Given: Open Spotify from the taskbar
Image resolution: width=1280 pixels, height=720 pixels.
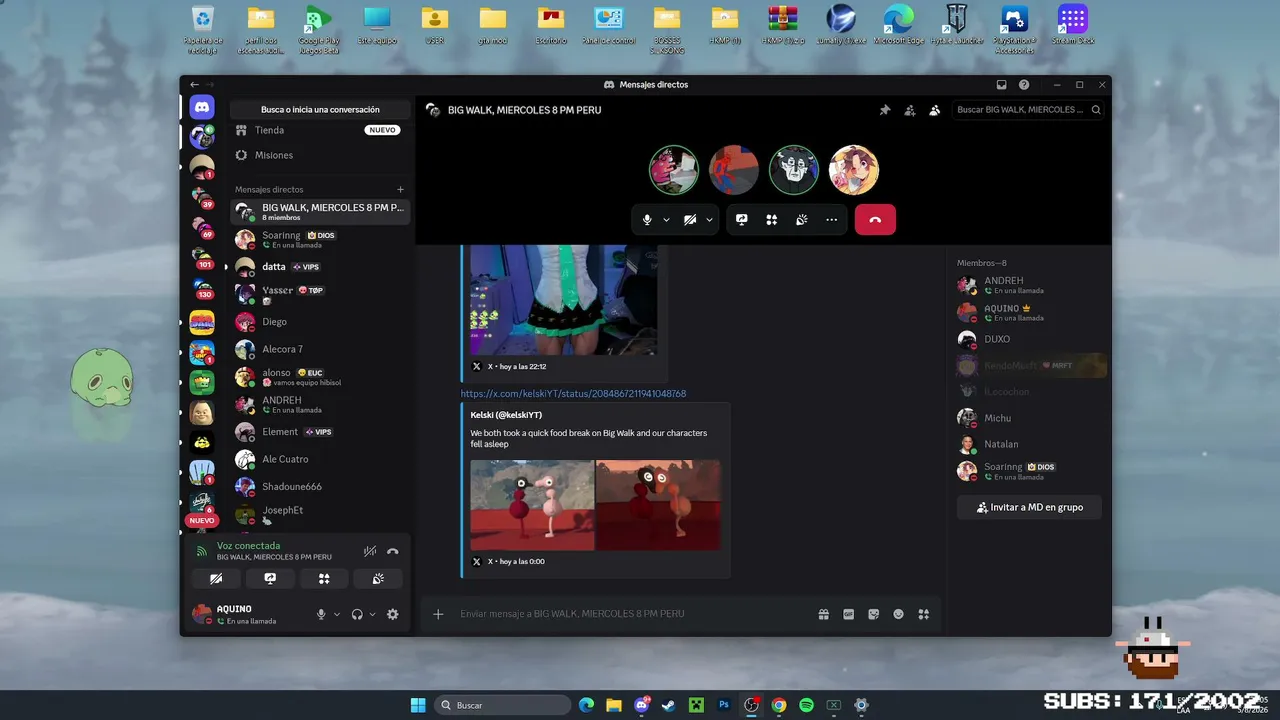Looking at the screenshot, I should (x=806, y=705).
